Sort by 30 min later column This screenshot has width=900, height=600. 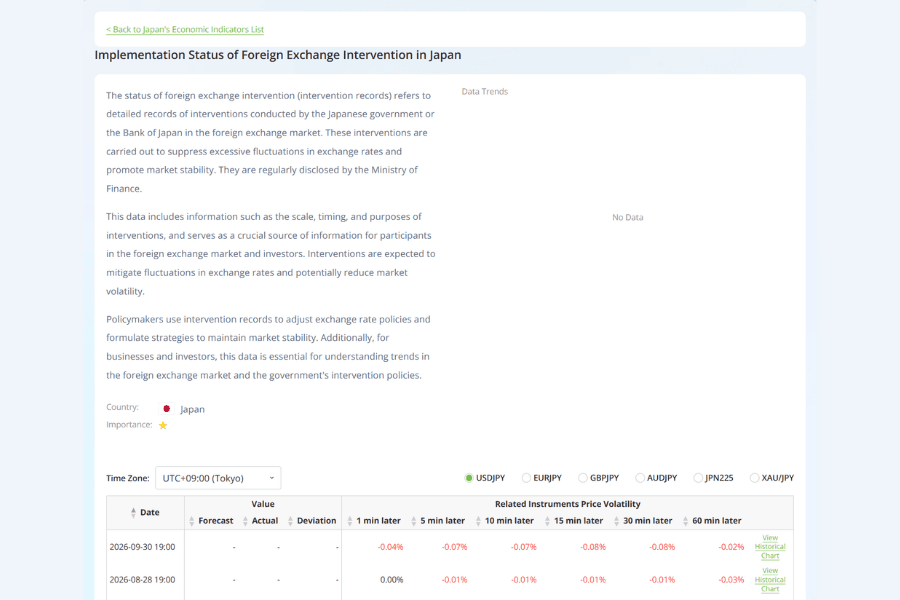pyautogui.click(x=643, y=521)
